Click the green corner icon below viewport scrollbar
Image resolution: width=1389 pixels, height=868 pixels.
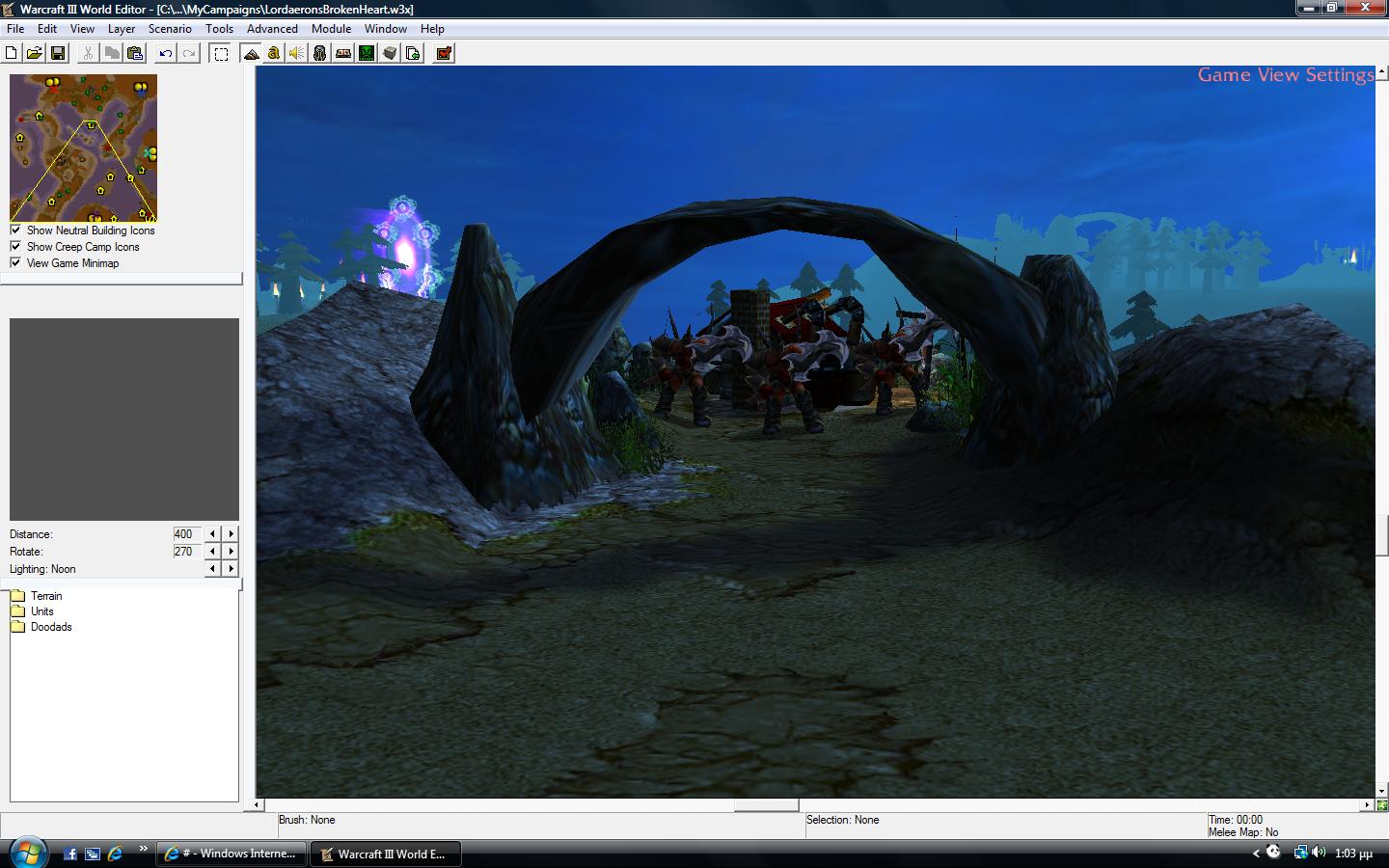pyautogui.click(x=1381, y=804)
